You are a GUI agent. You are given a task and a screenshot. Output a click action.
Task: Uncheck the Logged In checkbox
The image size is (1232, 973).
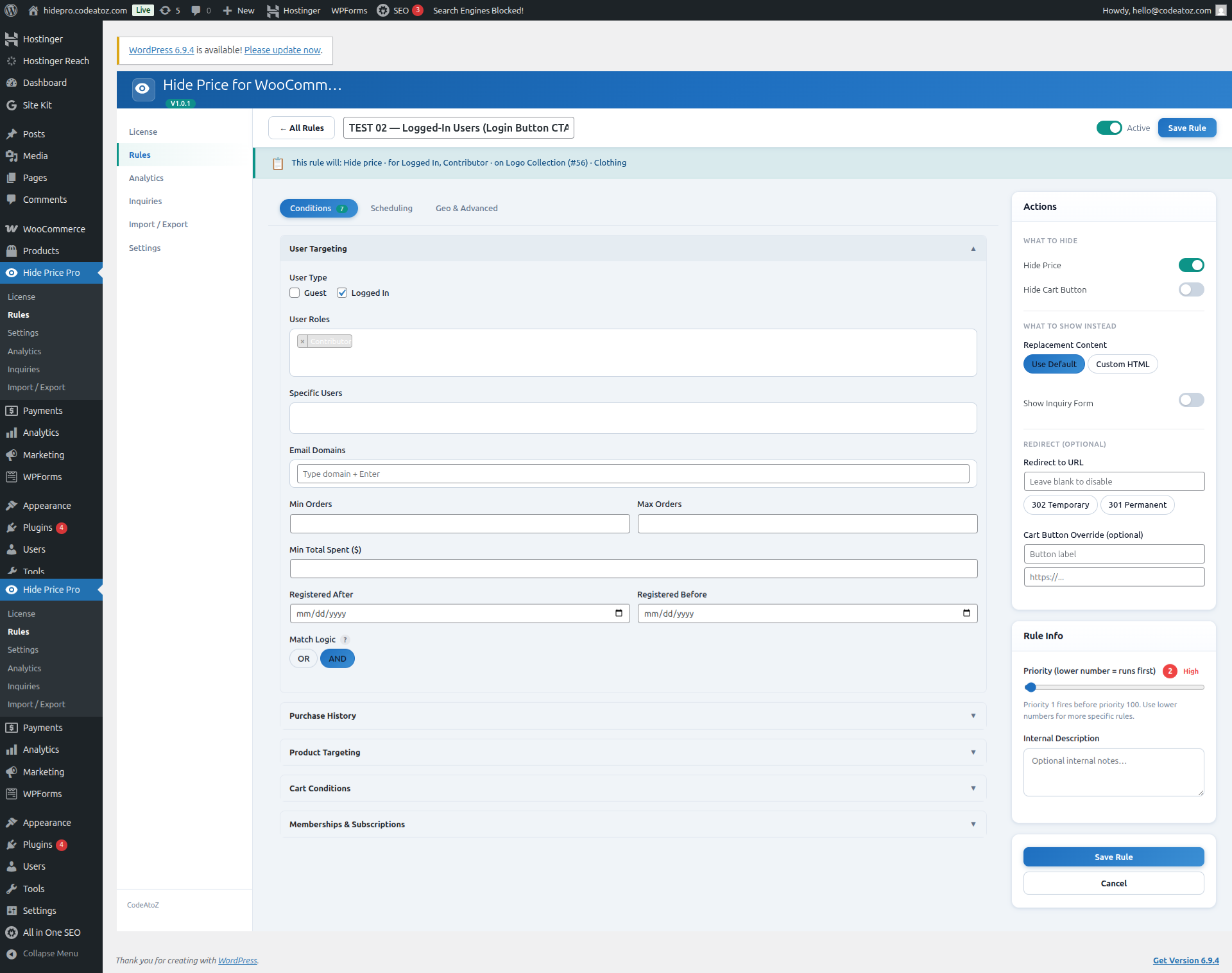[342, 293]
